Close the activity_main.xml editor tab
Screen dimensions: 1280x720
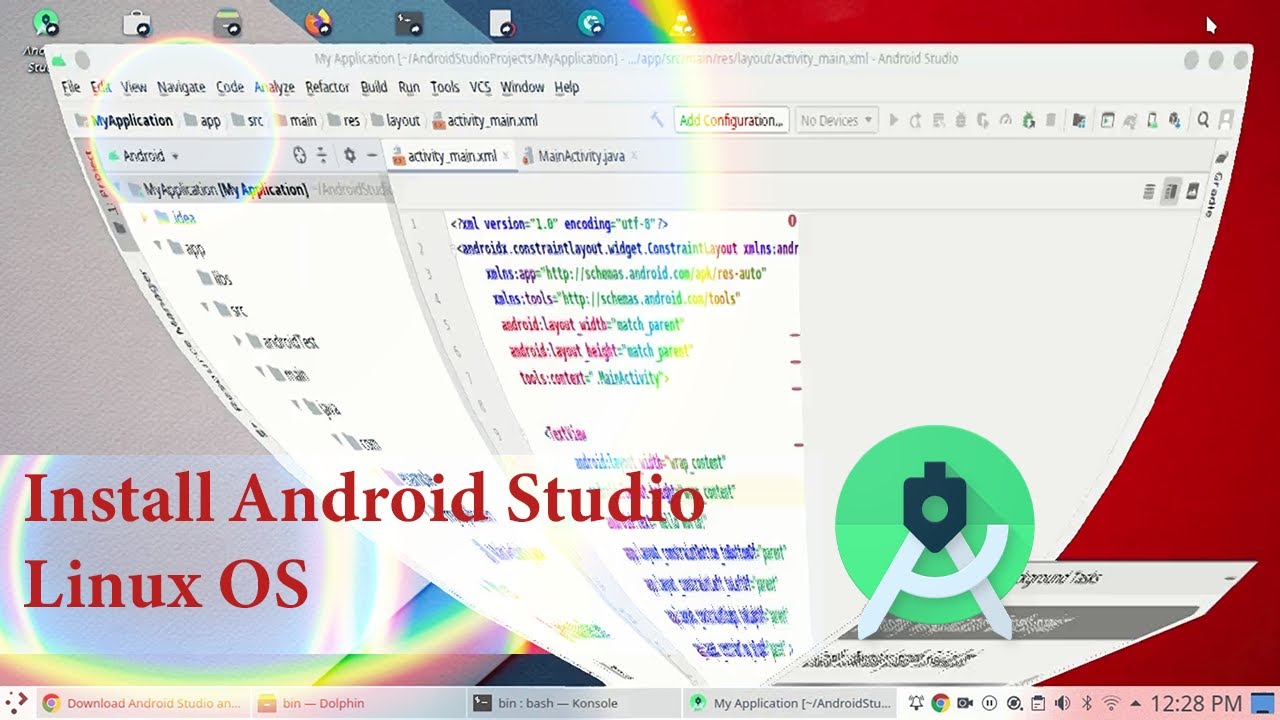coord(506,156)
